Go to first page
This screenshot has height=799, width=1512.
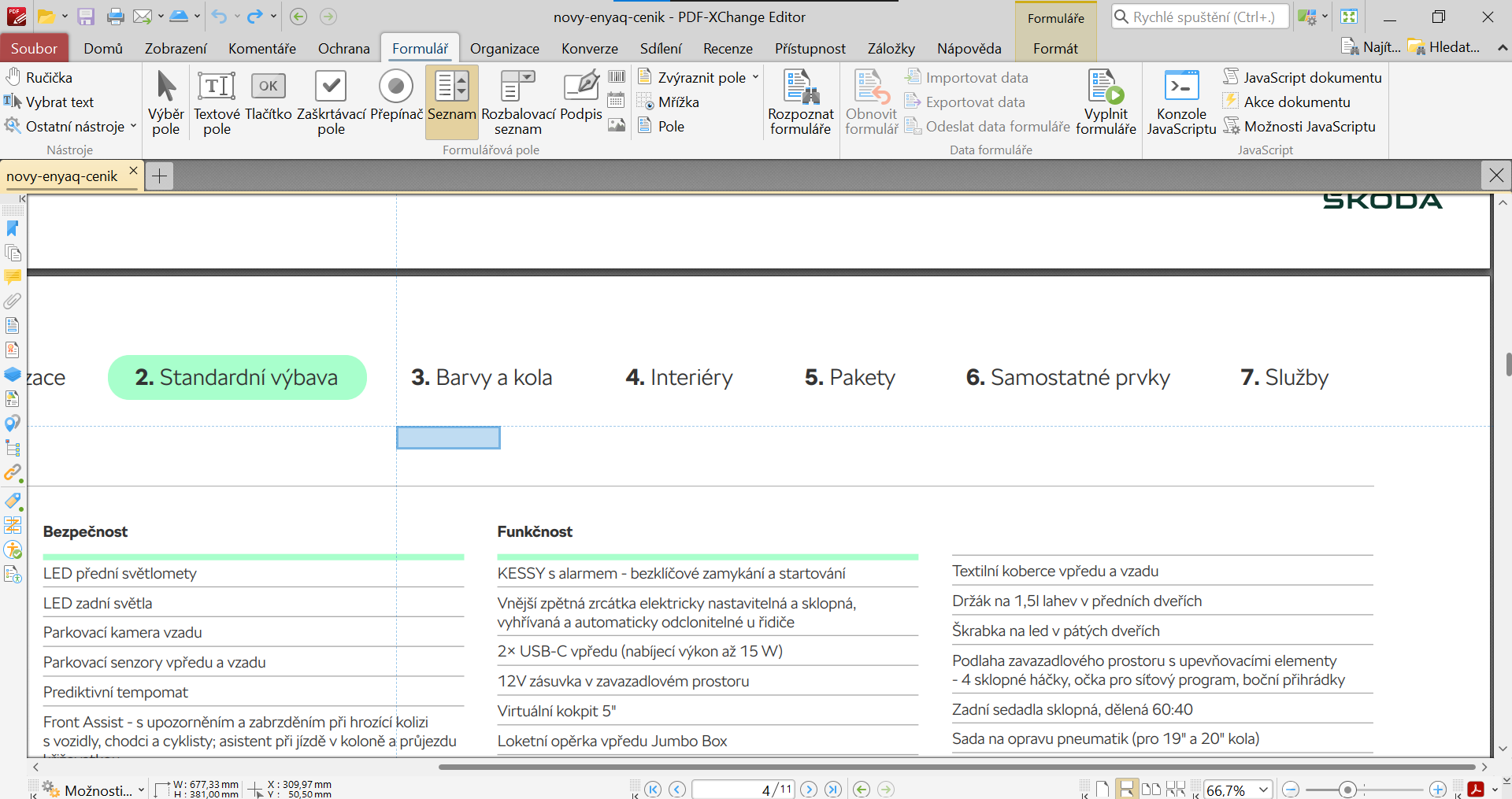pos(653,790)
